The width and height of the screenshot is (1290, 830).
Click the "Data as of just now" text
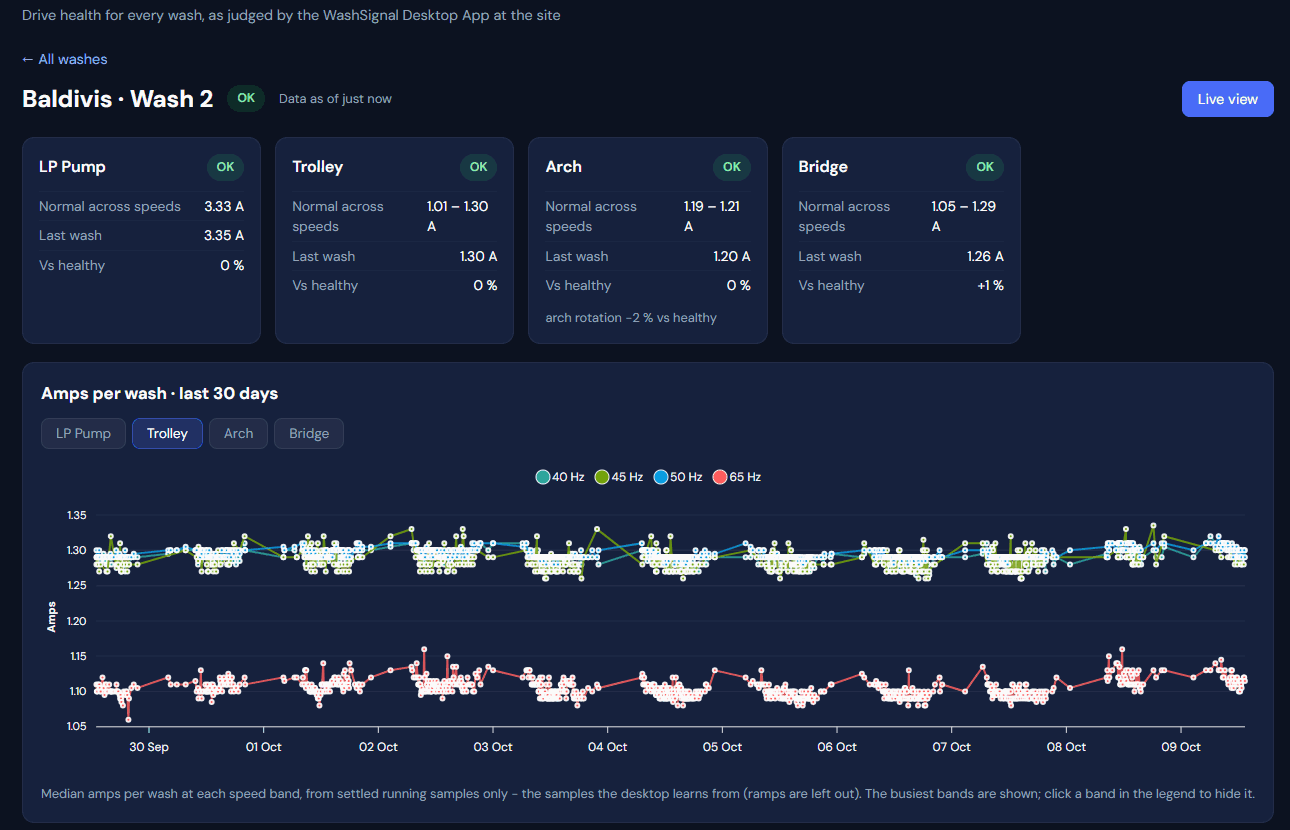pos(335,99)
